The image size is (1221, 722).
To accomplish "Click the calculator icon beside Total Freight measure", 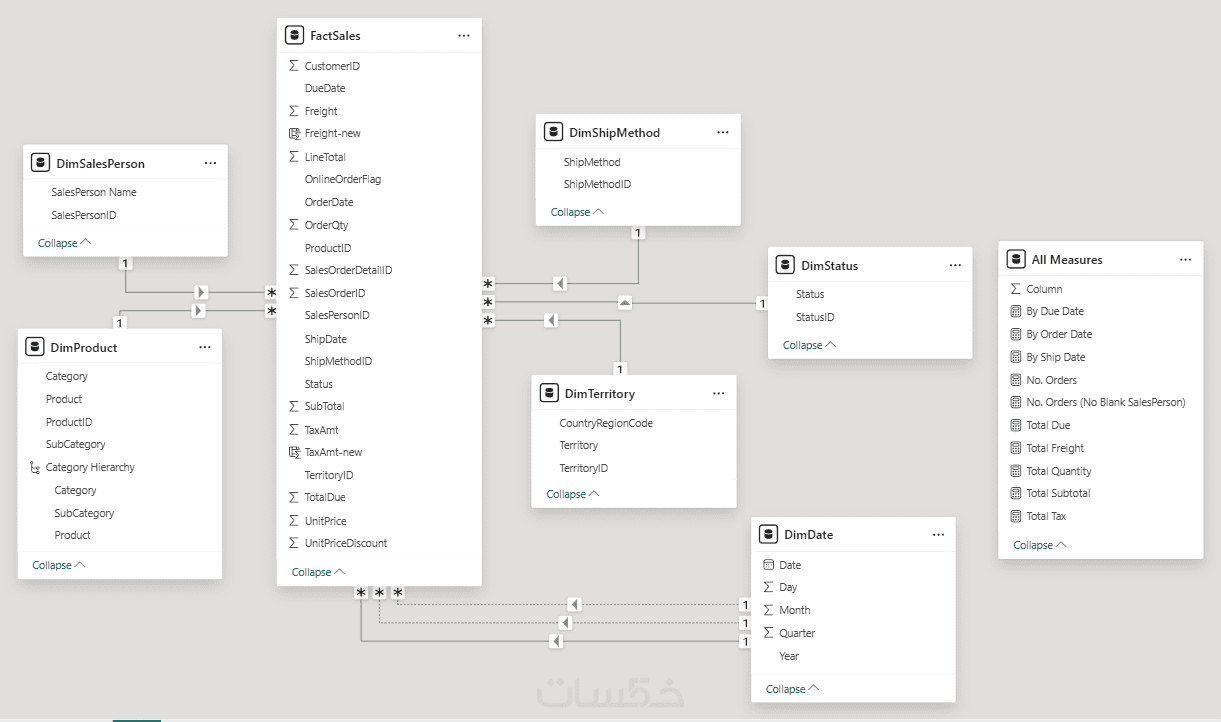I will tap(1015, 448).
